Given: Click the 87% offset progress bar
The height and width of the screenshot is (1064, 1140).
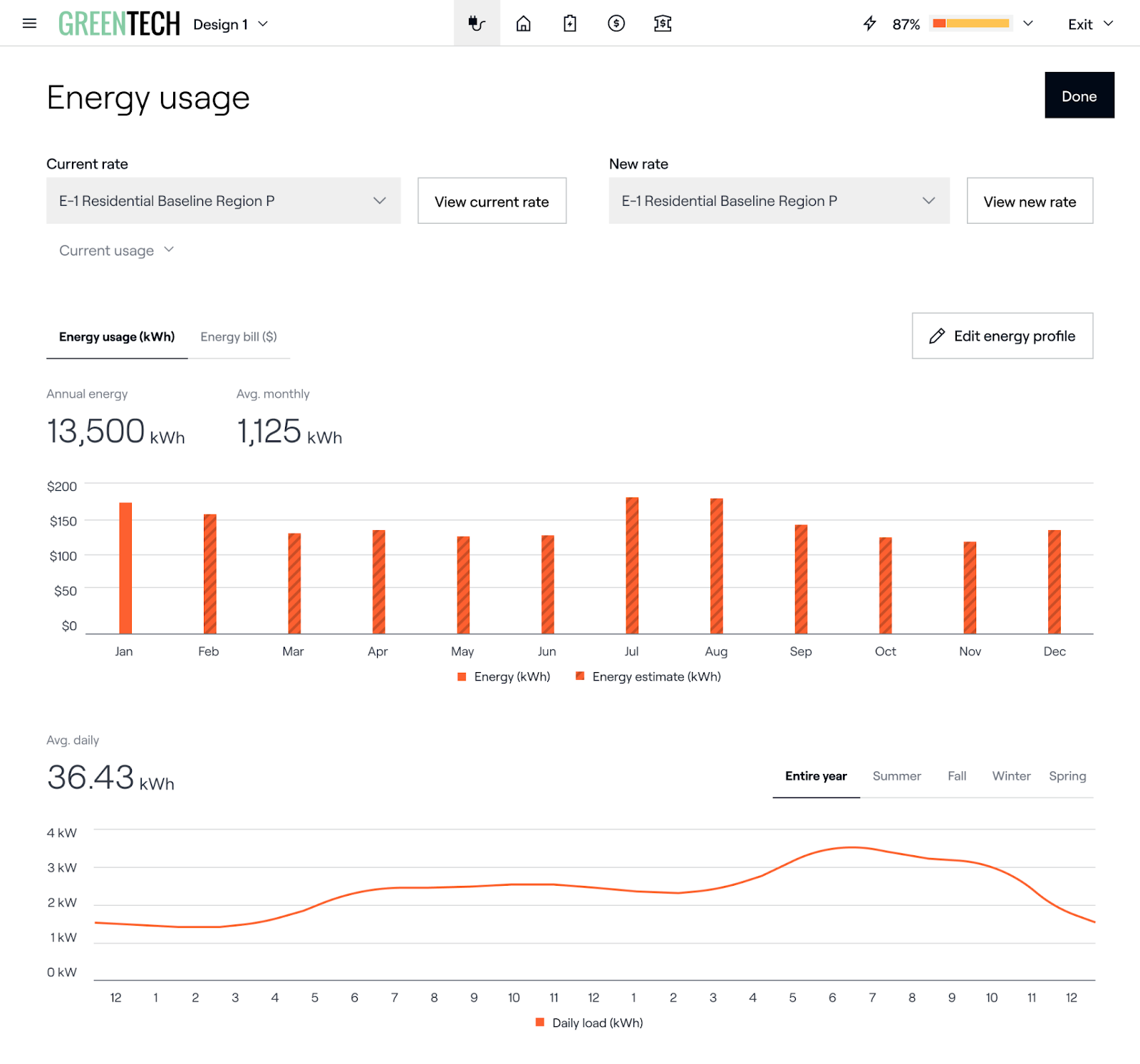Looking at the screenshot, I should 971,24.
